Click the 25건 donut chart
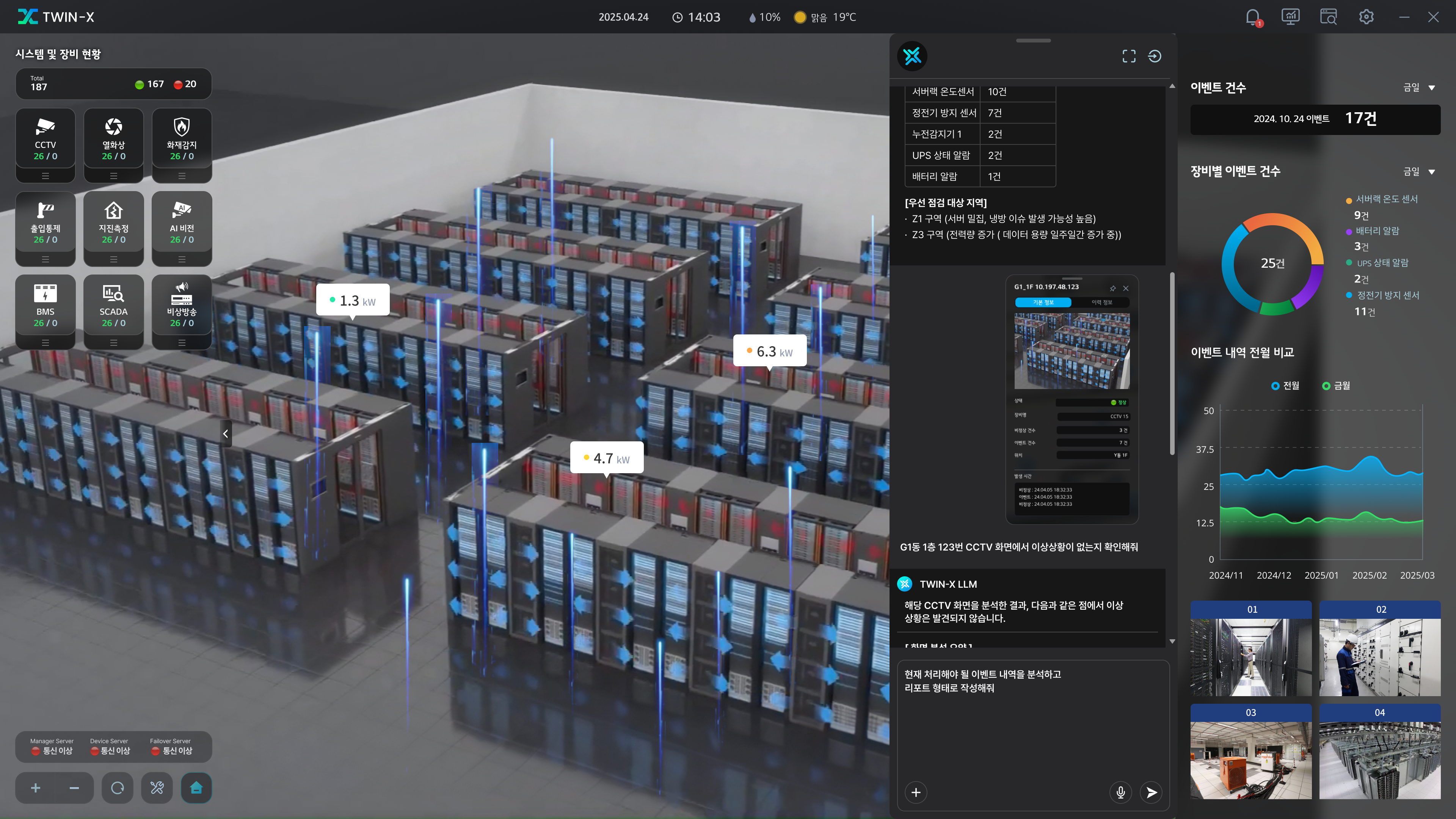 [1272, 264]
